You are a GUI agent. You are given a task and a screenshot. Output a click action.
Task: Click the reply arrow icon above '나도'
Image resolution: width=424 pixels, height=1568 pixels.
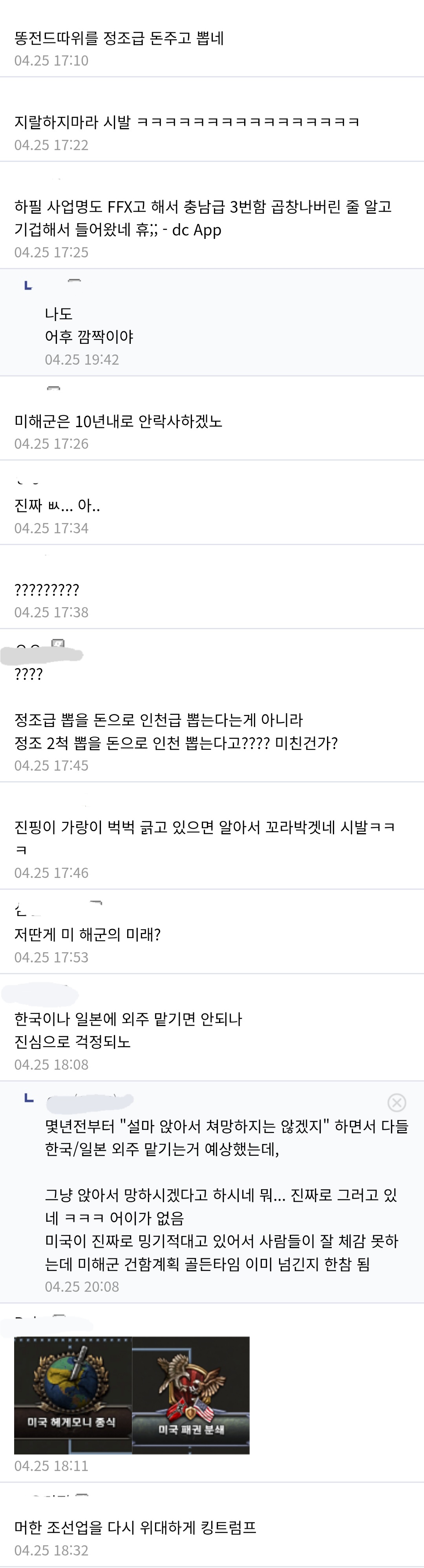[x=28, y=285]
